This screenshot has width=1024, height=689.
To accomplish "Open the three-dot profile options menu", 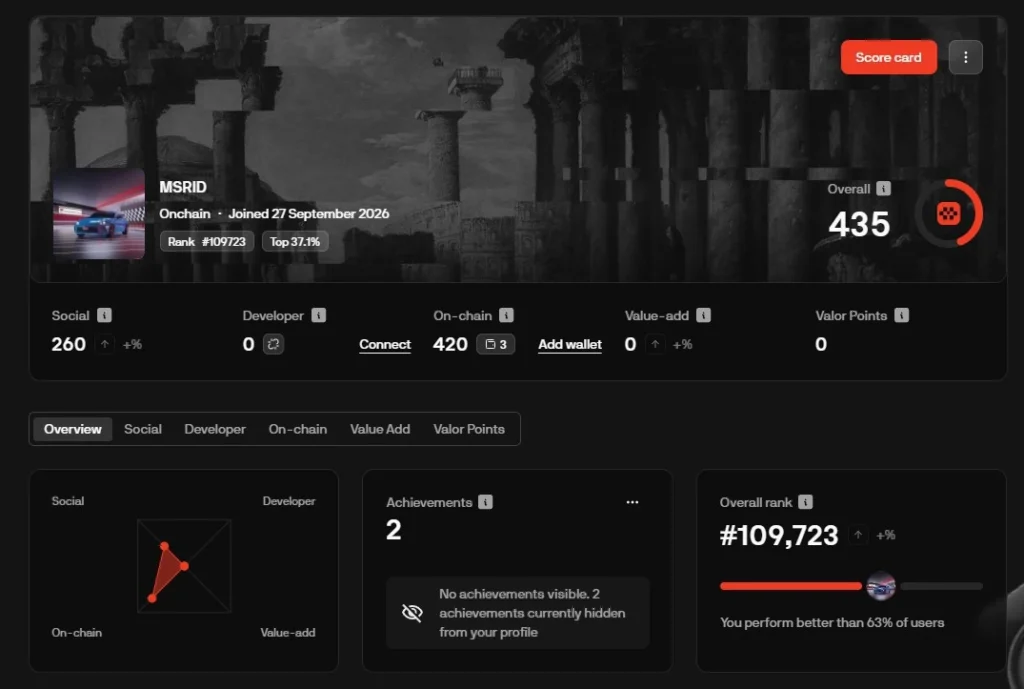I will pyautogui.click(x=965, y=57).
